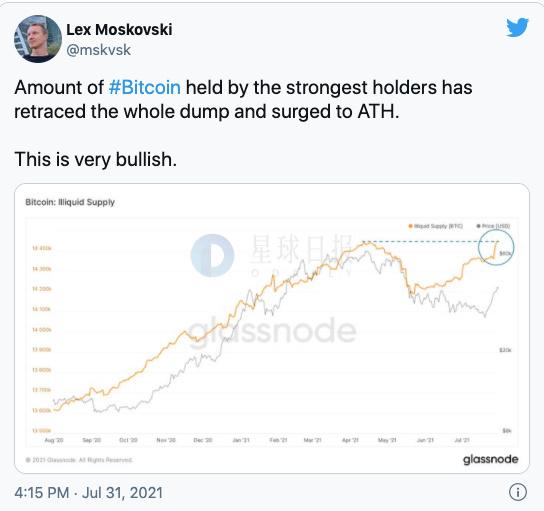Click the Bitcoin: Illiquid Supply chart title

(70, 202)
